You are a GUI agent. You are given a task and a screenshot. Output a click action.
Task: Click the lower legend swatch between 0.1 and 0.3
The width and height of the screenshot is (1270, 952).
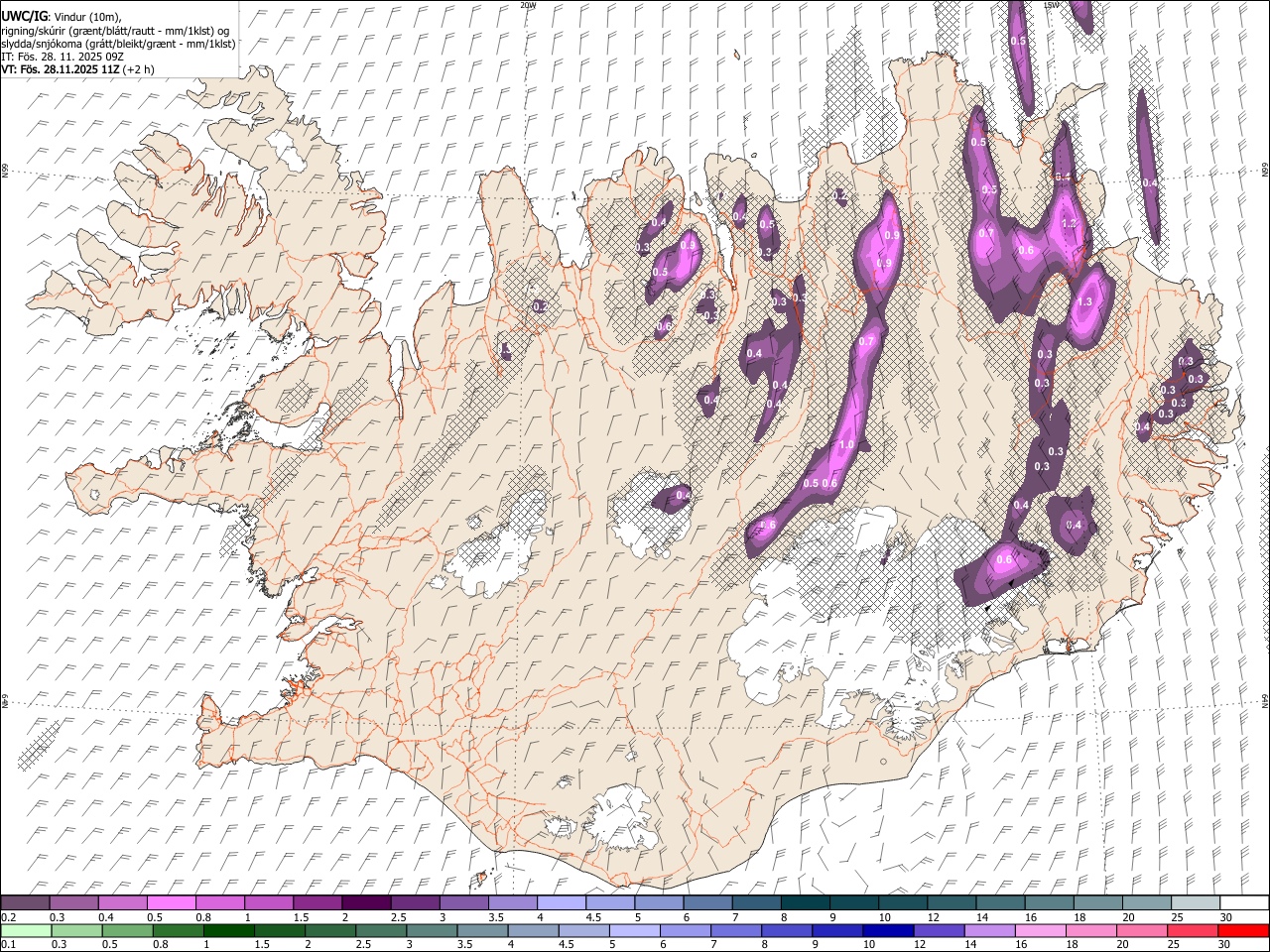[x=26, y=930]
